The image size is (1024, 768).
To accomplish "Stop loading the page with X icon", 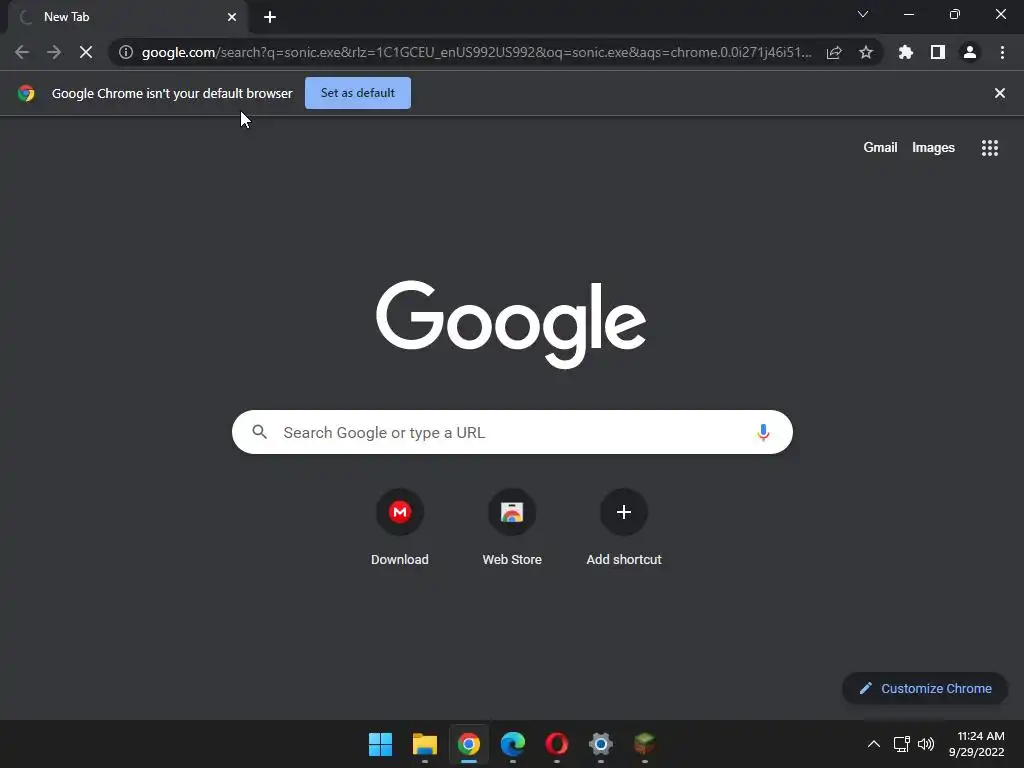I will pos(86,52).
